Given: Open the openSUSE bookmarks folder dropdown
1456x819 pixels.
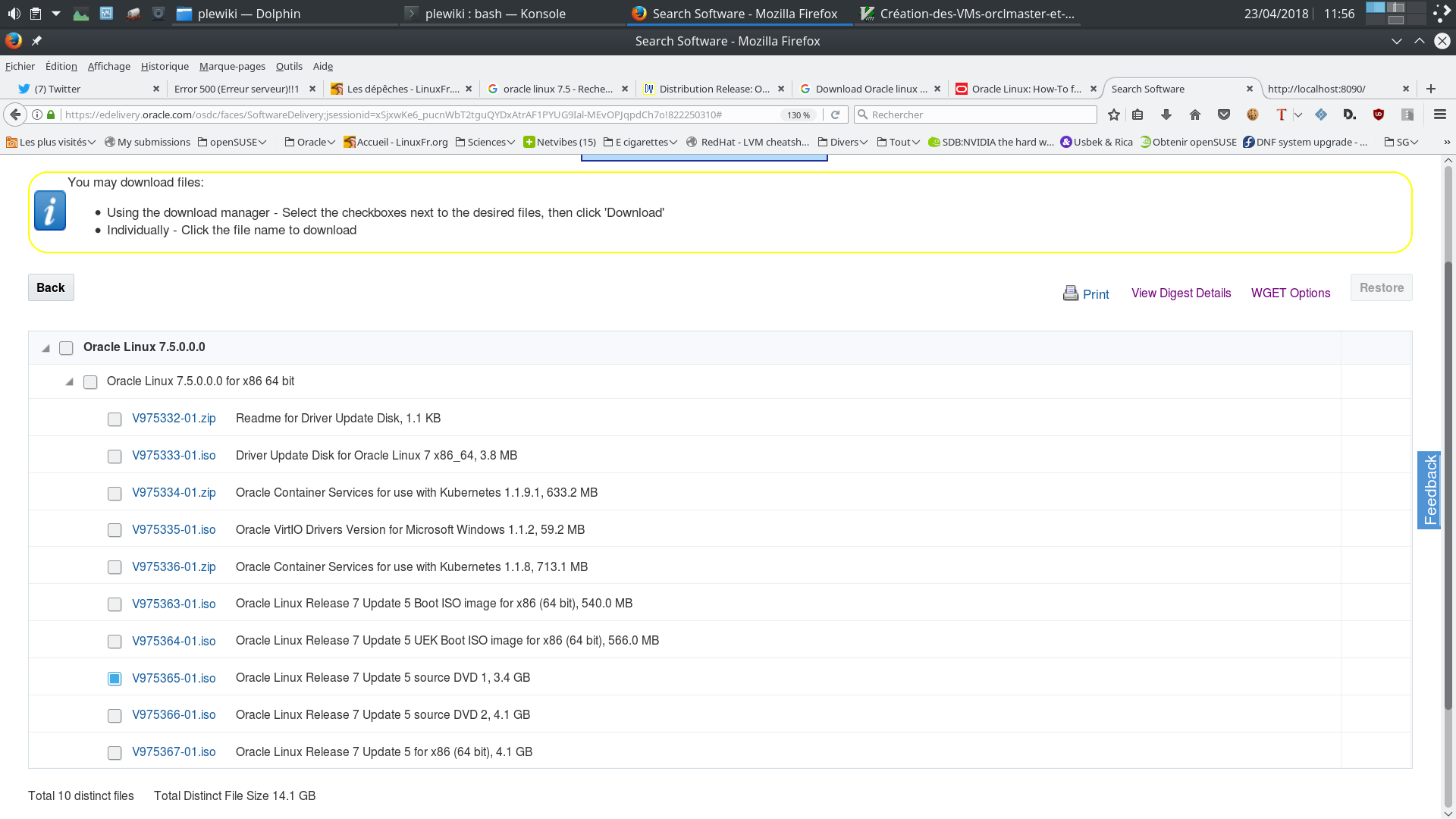Looking at the screenshot, I should point(232,142).
